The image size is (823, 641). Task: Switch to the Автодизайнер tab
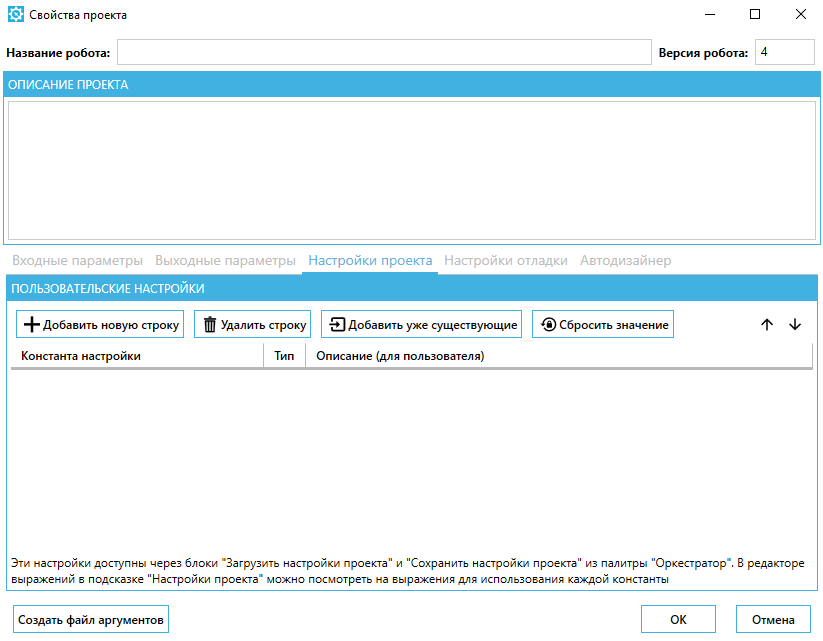click(x=625, y=260)
